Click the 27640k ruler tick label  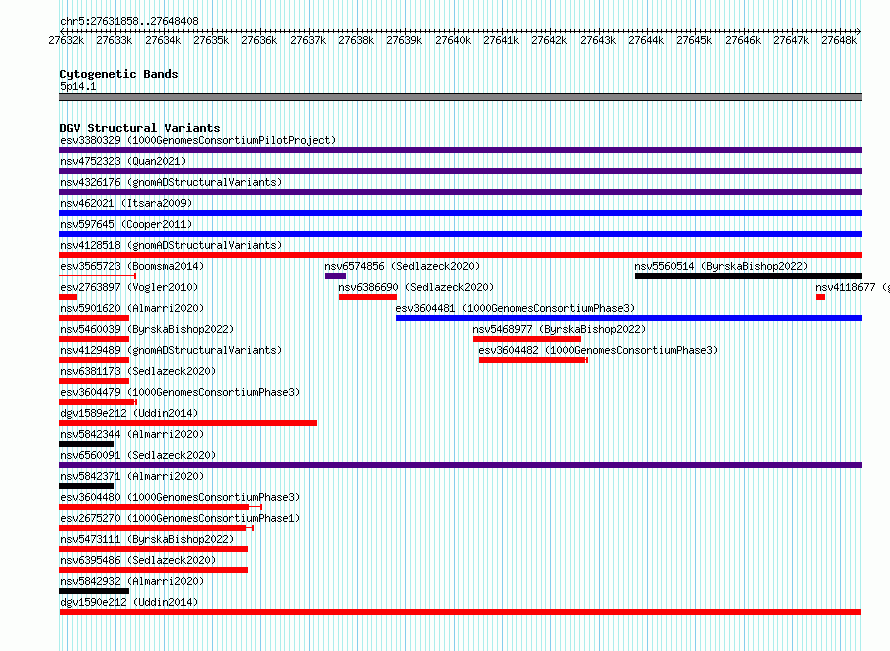[453, 40]
